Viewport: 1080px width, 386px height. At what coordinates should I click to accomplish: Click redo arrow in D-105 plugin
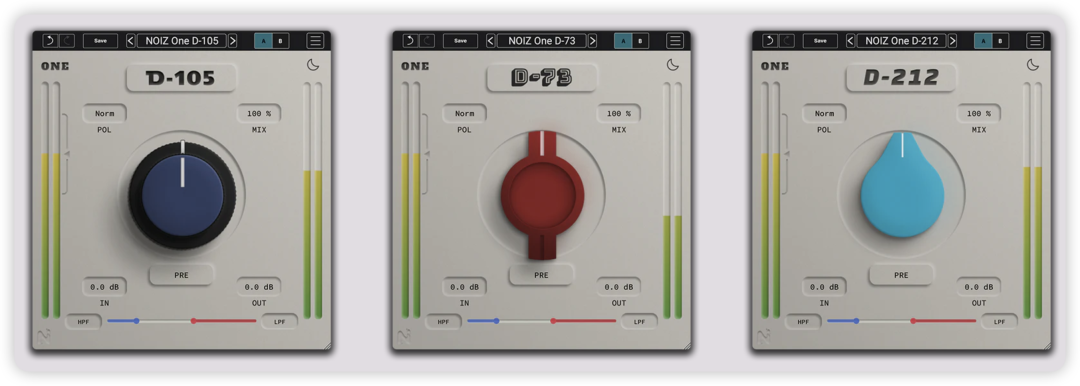68,41
